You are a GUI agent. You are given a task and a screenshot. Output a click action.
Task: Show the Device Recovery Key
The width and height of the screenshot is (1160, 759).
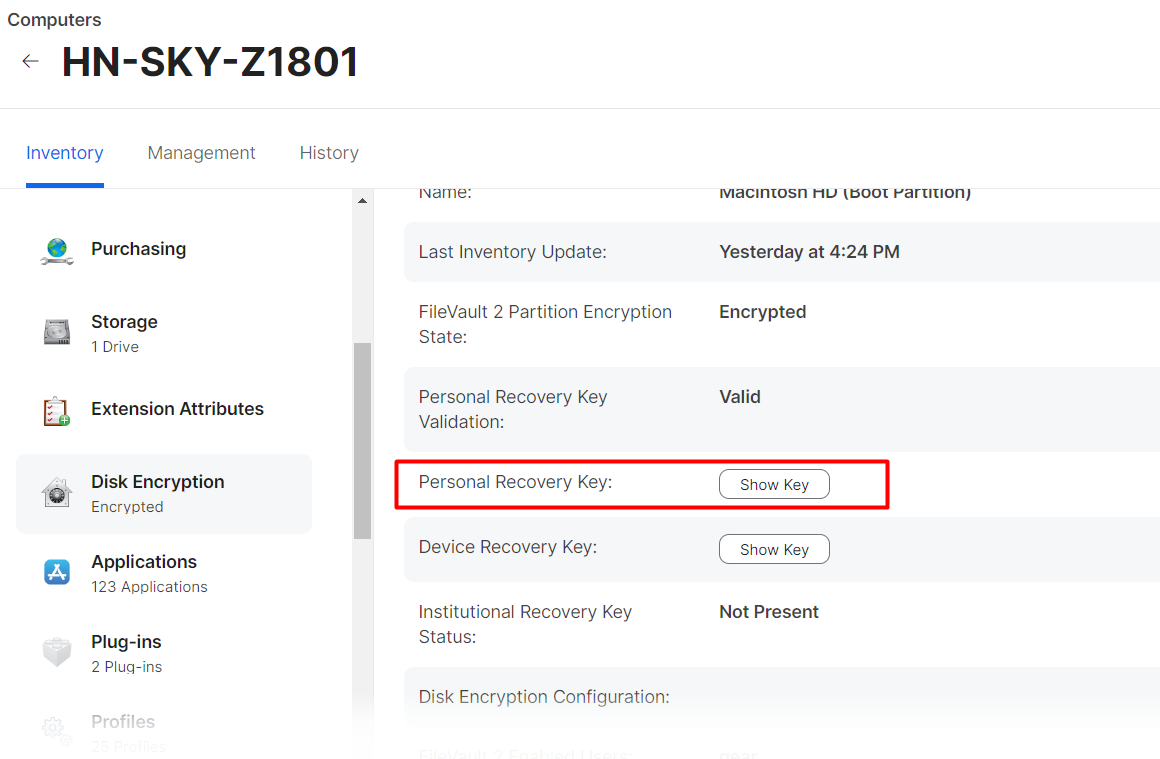(774, 550)
